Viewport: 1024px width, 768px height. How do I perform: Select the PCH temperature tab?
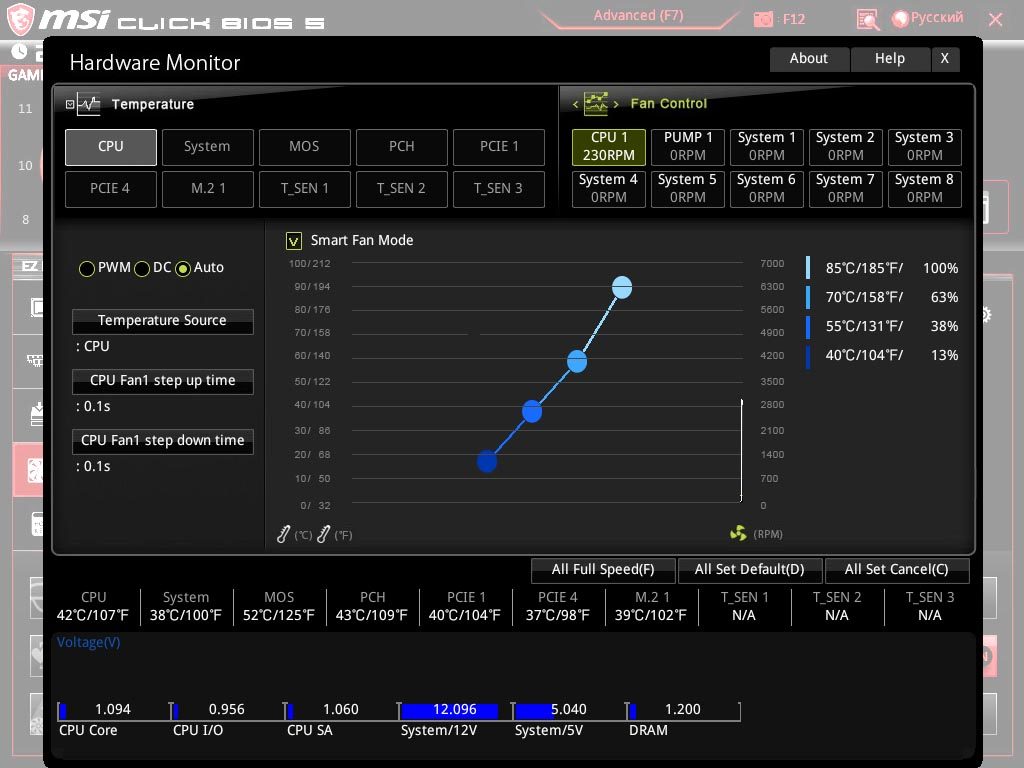pos(402,147)
